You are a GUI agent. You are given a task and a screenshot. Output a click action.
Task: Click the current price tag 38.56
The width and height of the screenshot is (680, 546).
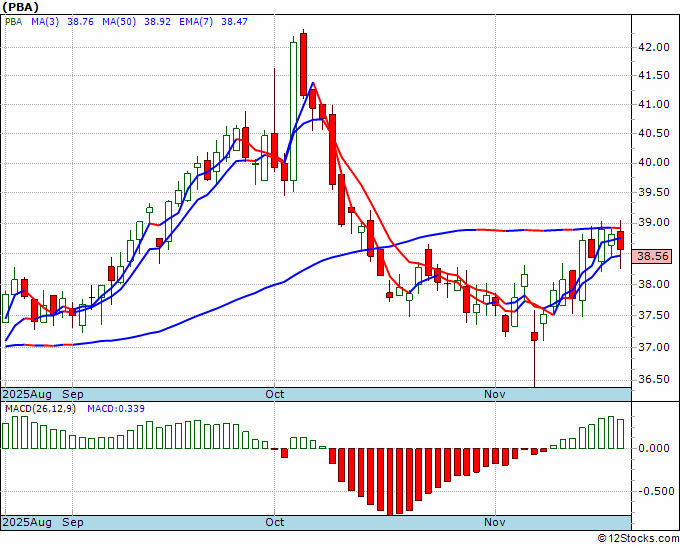tap(653, 256)
